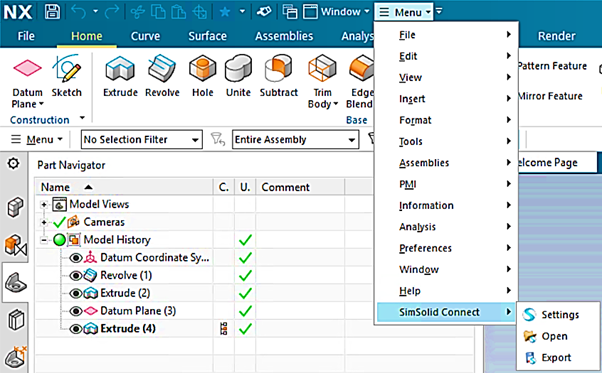Click the Redo arrow icon
The width and height of the screenshot is (602, 373).
click(112, 12)
